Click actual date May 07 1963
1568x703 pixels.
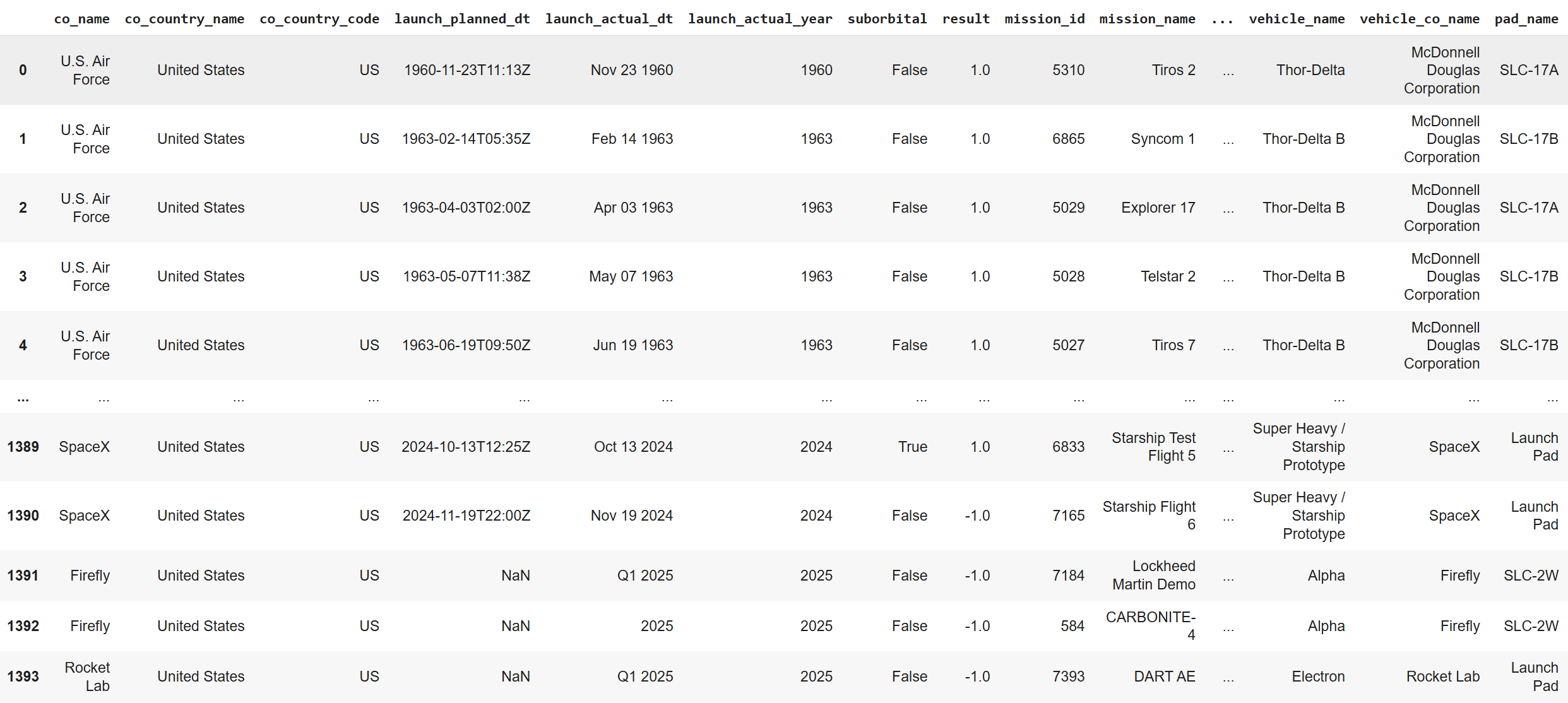(631, 276)
